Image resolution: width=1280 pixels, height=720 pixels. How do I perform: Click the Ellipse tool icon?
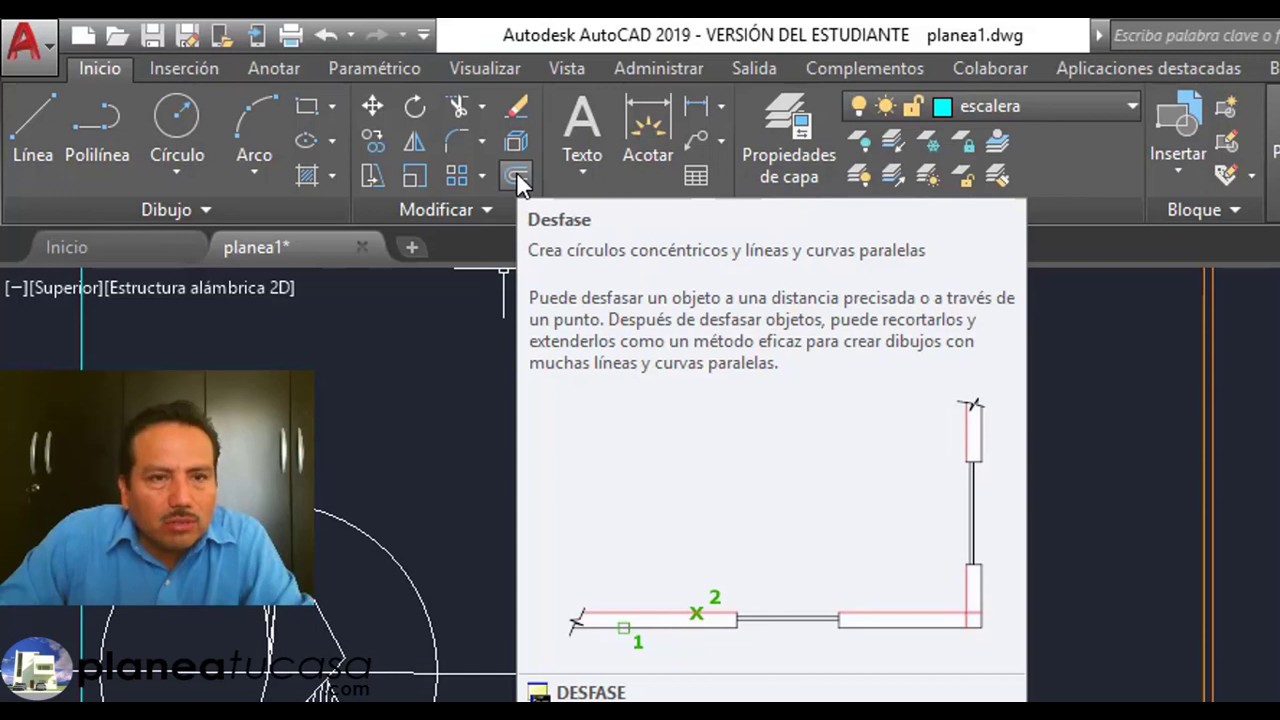tap(307, 141)
